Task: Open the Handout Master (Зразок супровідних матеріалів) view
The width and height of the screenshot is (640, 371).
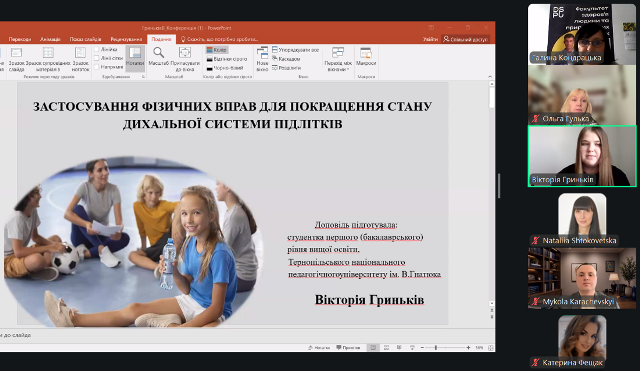Action: point(48,59)
